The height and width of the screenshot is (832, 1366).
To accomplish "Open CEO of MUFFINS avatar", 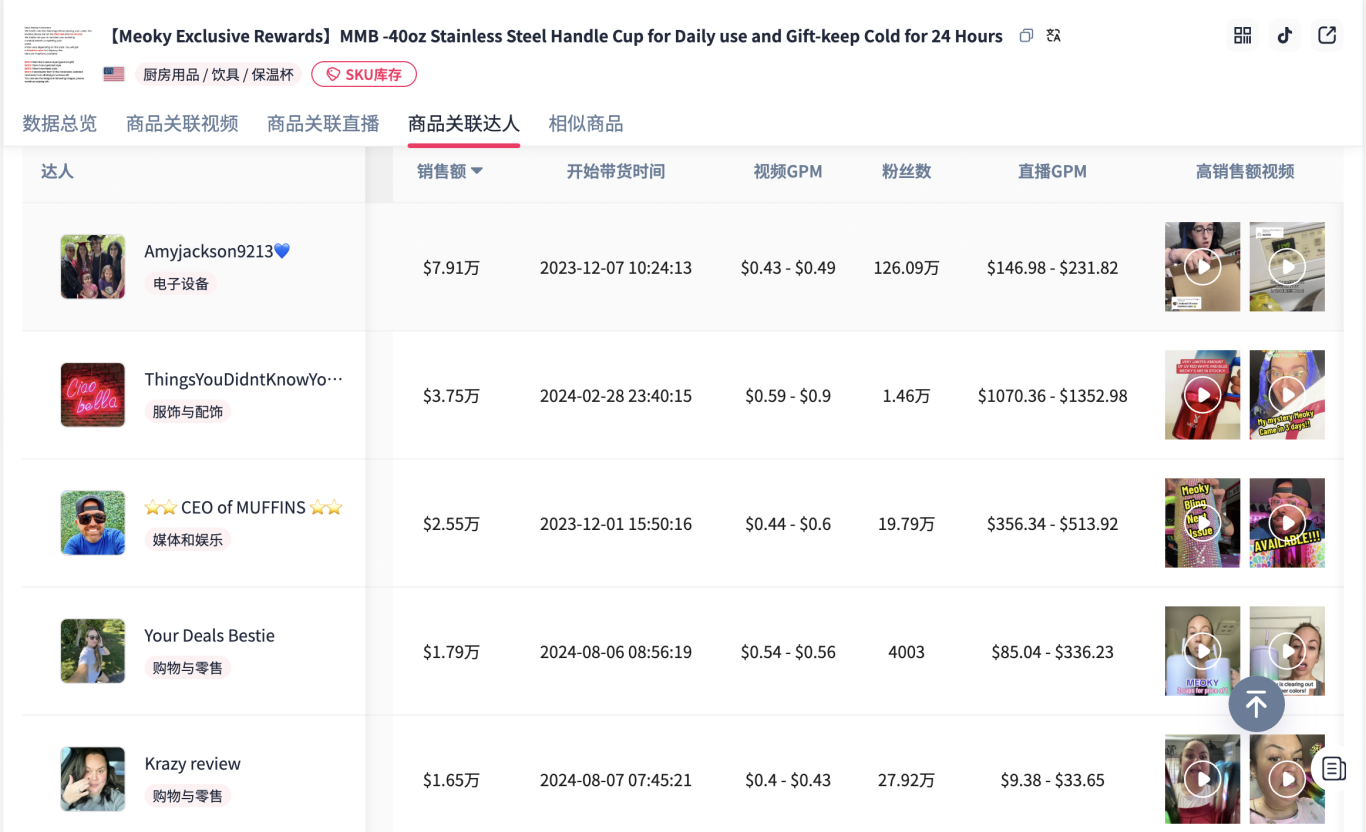I will click(x=93, y=523).
